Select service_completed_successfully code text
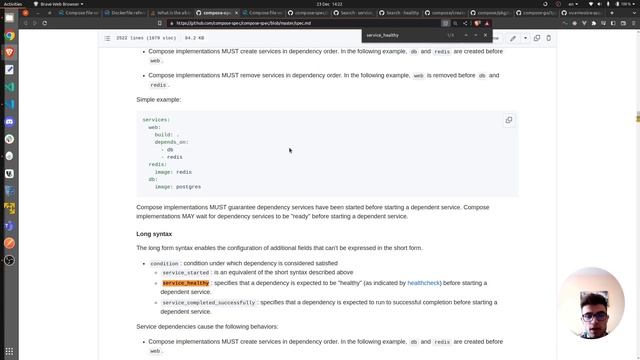 tap(209, 302)
